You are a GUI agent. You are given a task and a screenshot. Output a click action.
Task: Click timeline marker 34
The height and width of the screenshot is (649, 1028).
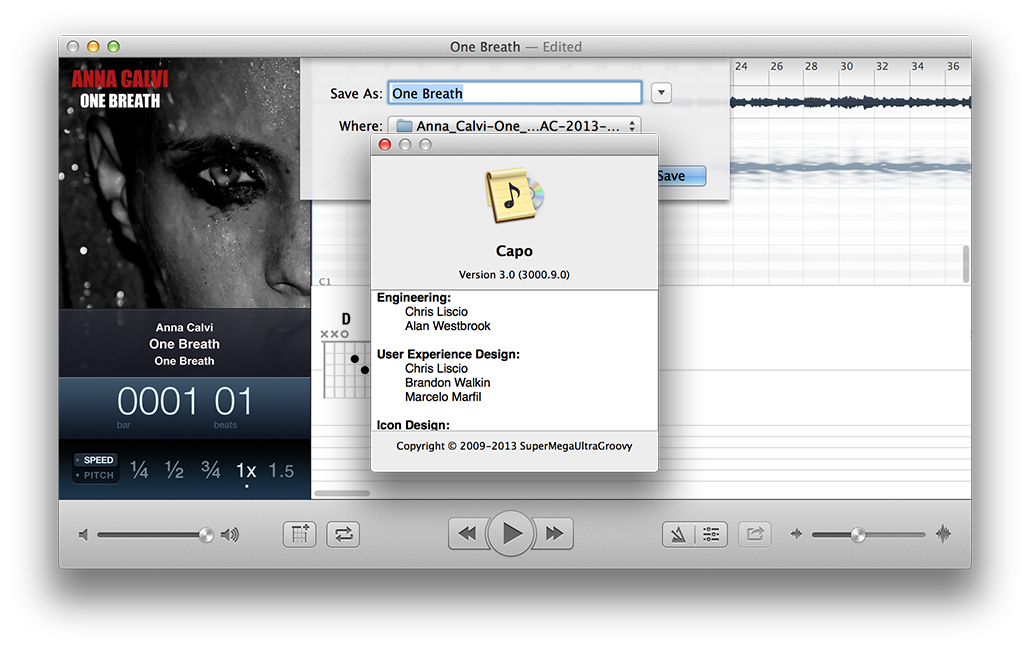tap(917, 66)
